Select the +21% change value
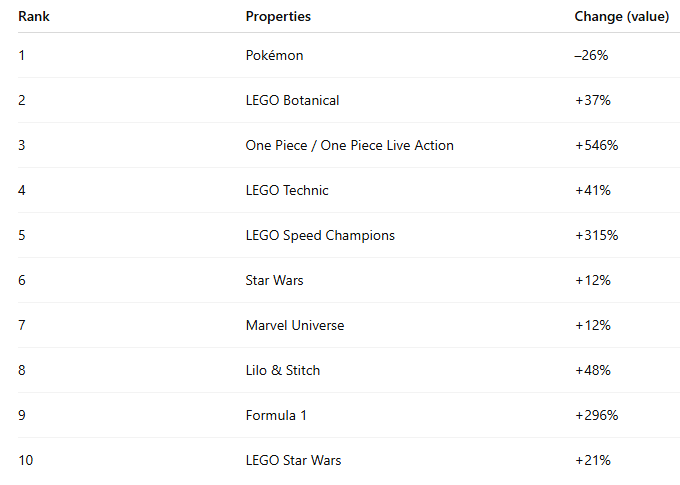Viewport: 680px width, 485px height. point(592,460)
